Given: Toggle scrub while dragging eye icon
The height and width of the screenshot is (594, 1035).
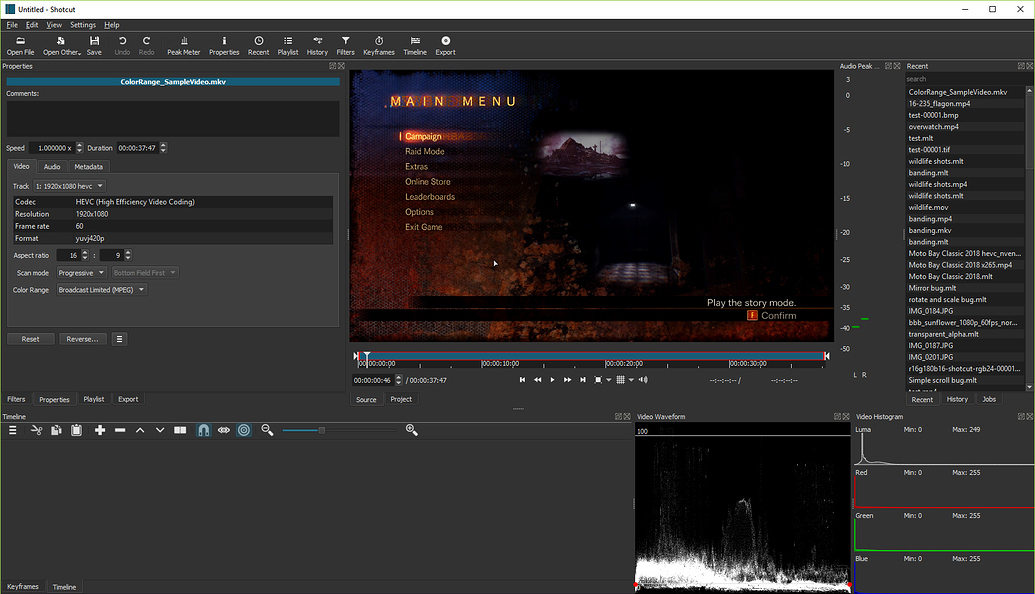Looking at the screenshot, I should click(224, 430).
